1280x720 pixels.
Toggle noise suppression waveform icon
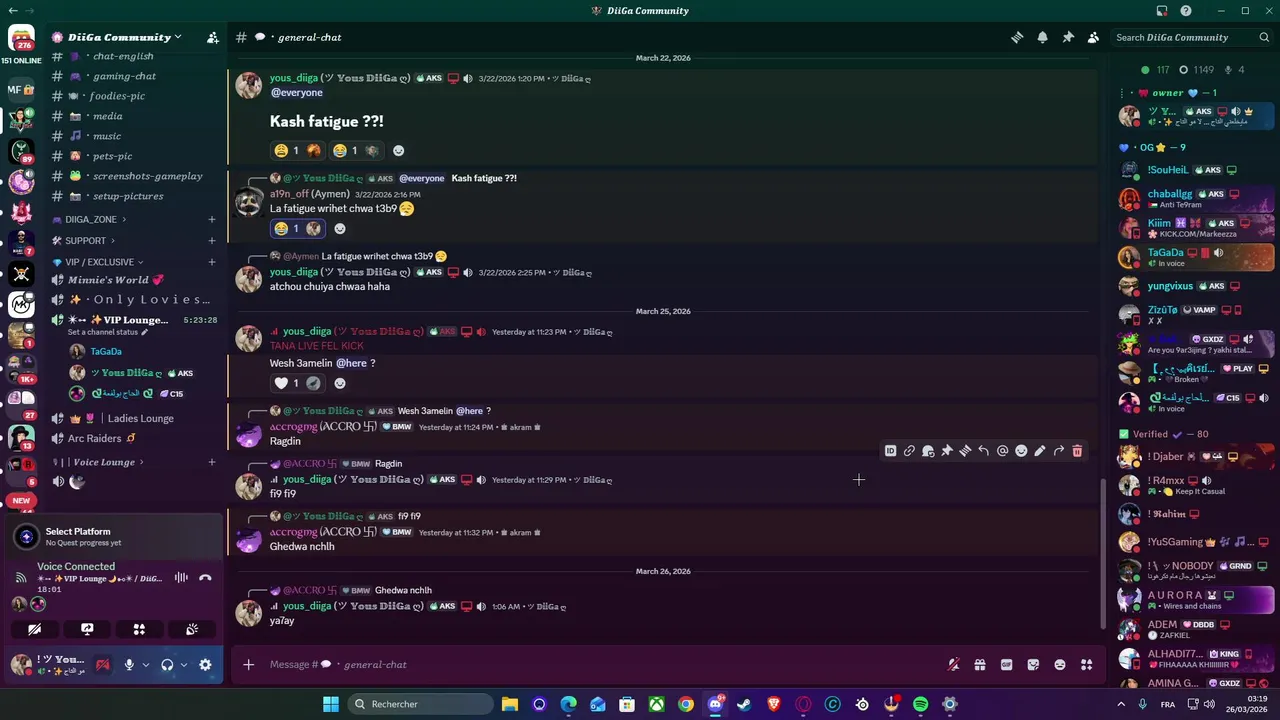click(181, 577)
